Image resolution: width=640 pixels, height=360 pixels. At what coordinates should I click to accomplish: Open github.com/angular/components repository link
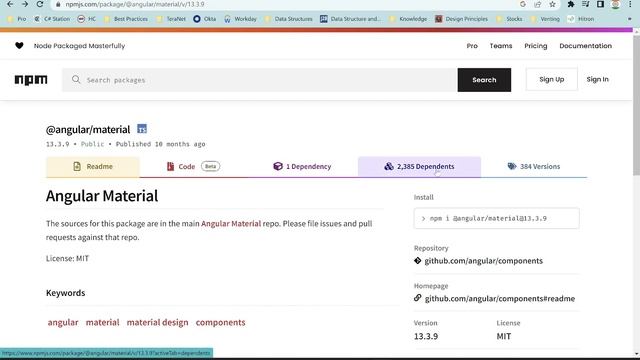click(x=483, y=261)
